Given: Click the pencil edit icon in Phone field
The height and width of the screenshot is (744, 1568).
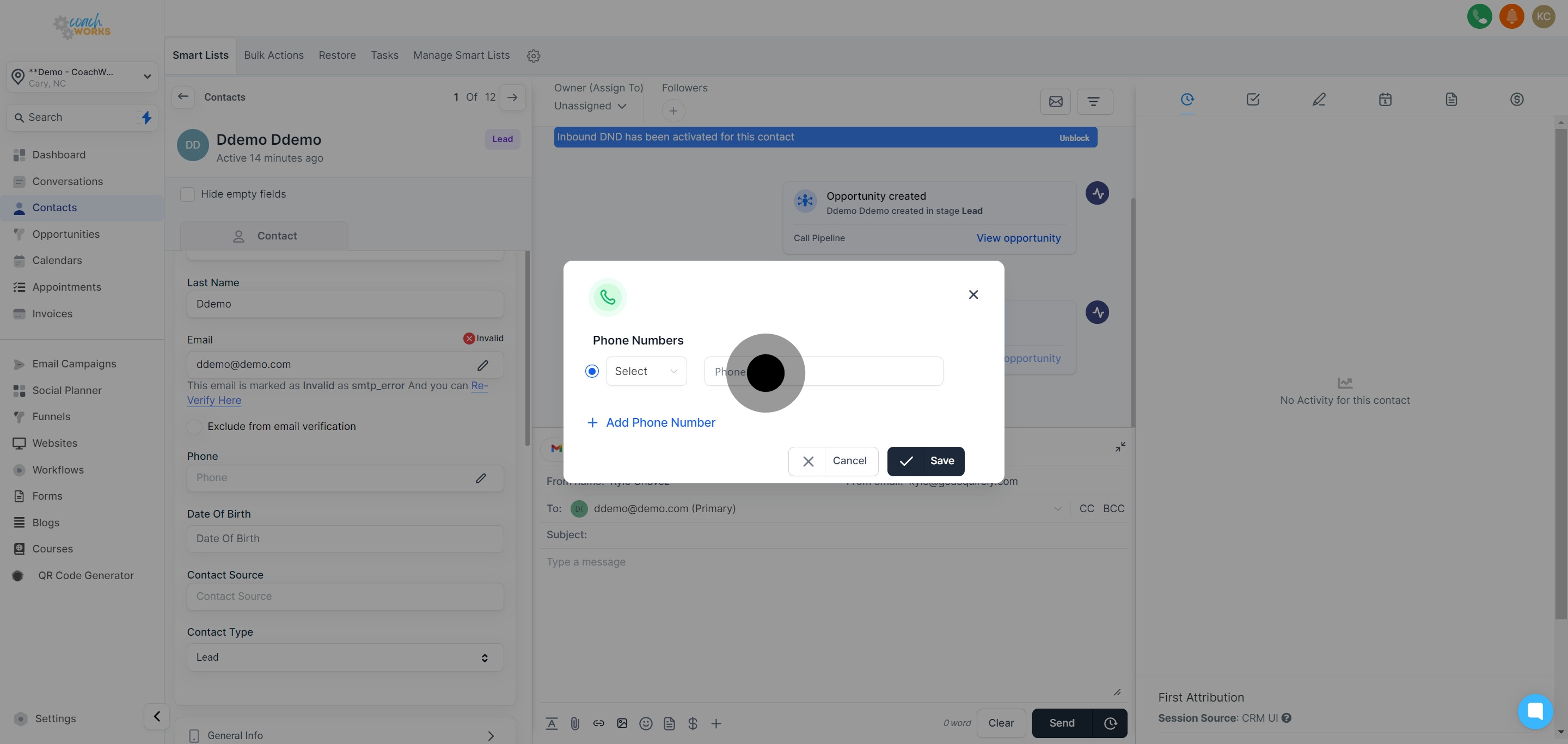Looking at the screenshot, I should [x=481, y=478].
